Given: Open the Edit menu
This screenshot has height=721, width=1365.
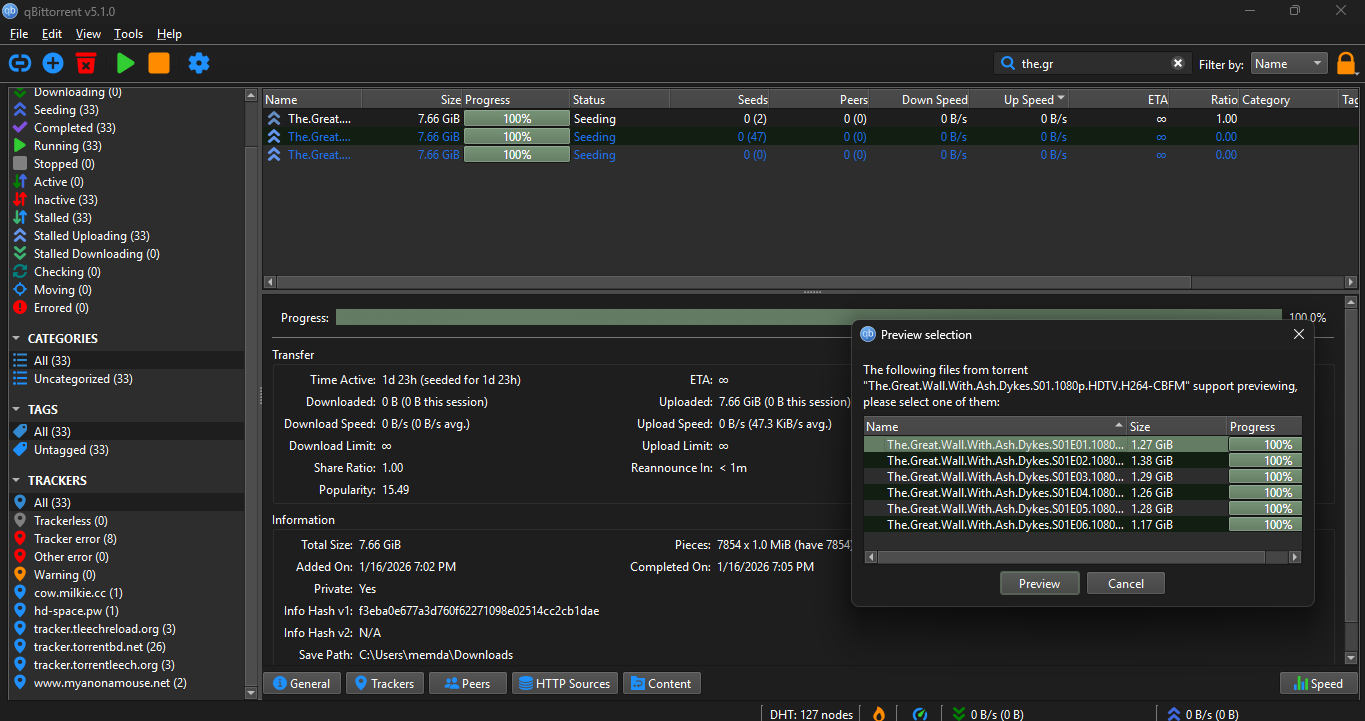Looking at the screenshot, I should tap(52, 34).
